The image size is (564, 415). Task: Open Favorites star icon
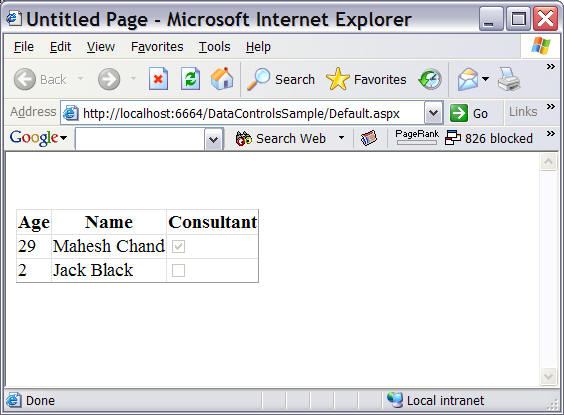pyautogui.click(x=337, y=79)
